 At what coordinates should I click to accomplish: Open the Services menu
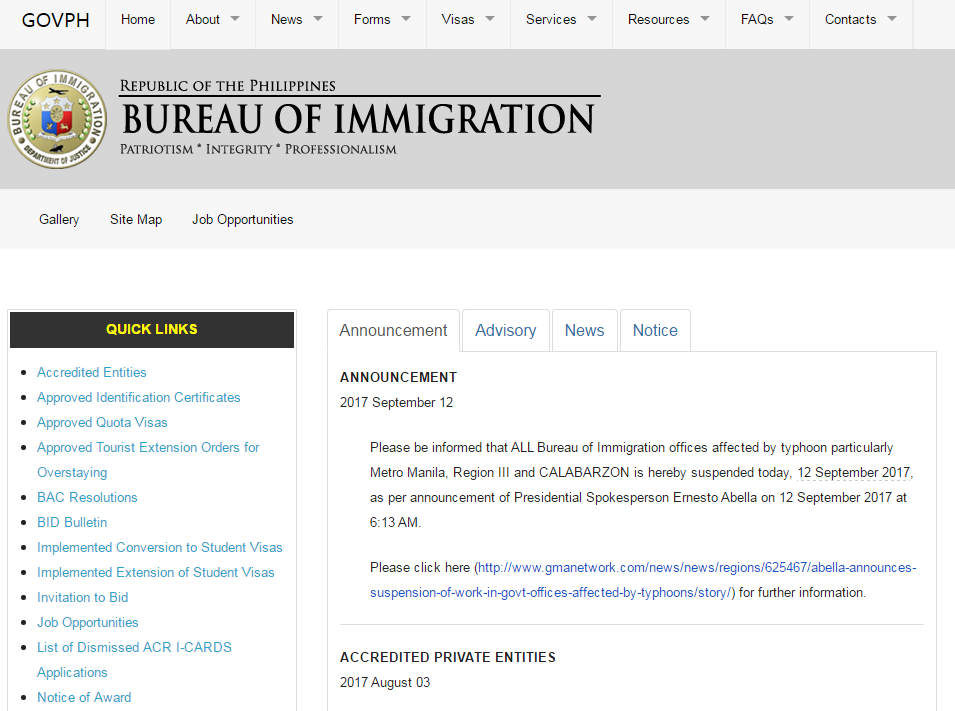click(x=551, y=19)
